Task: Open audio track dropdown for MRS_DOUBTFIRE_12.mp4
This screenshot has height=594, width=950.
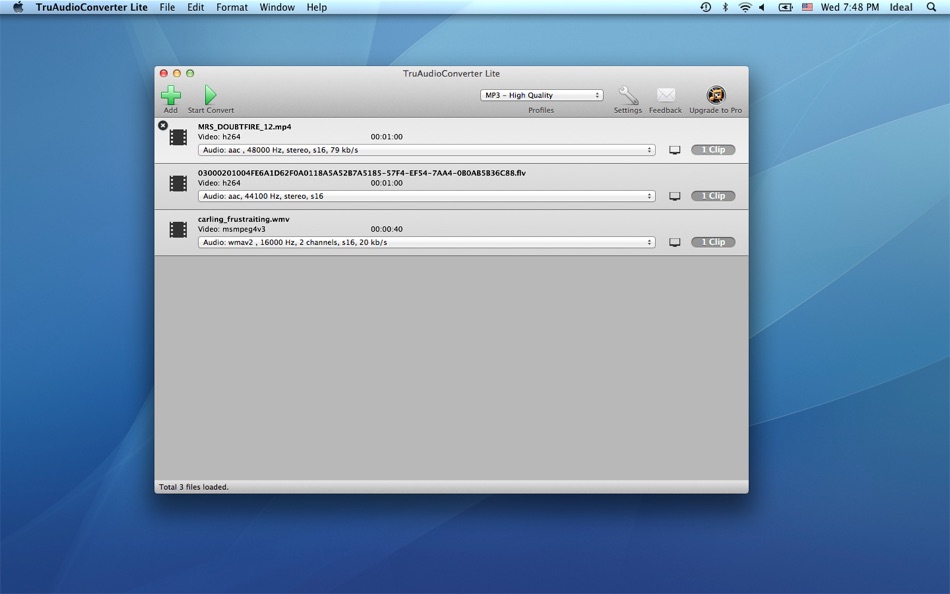Action: [x=427, y=150]
